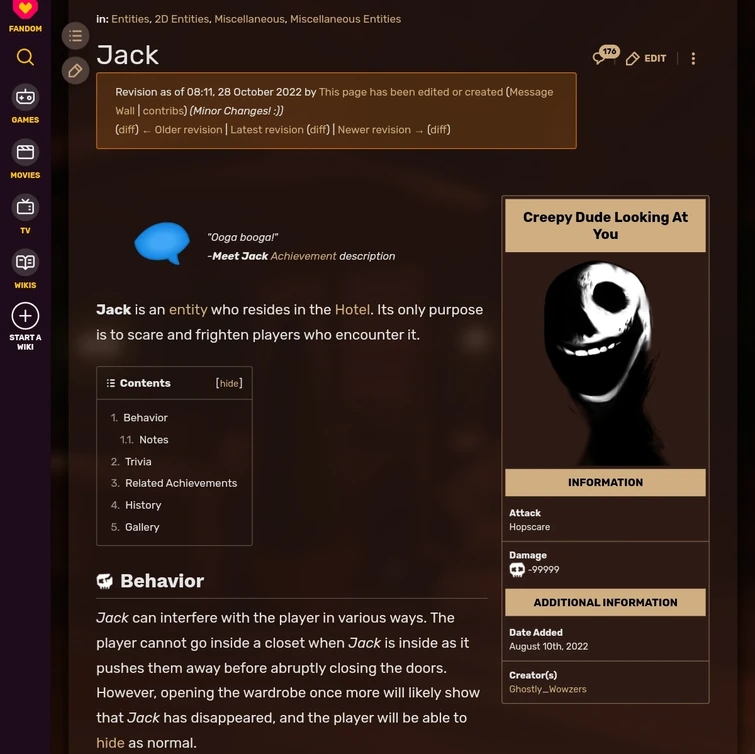Screen dimensions: 755x754
Task: Jump to History in contents
Action: 143,505
